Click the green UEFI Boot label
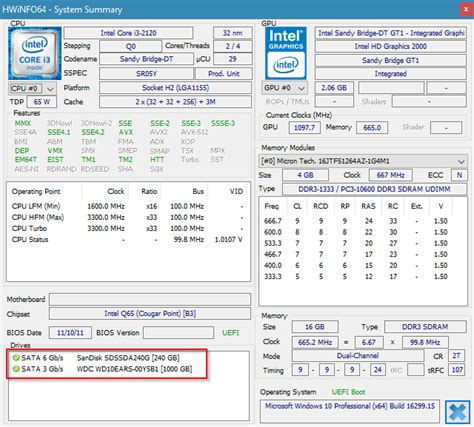 (348, 392)
